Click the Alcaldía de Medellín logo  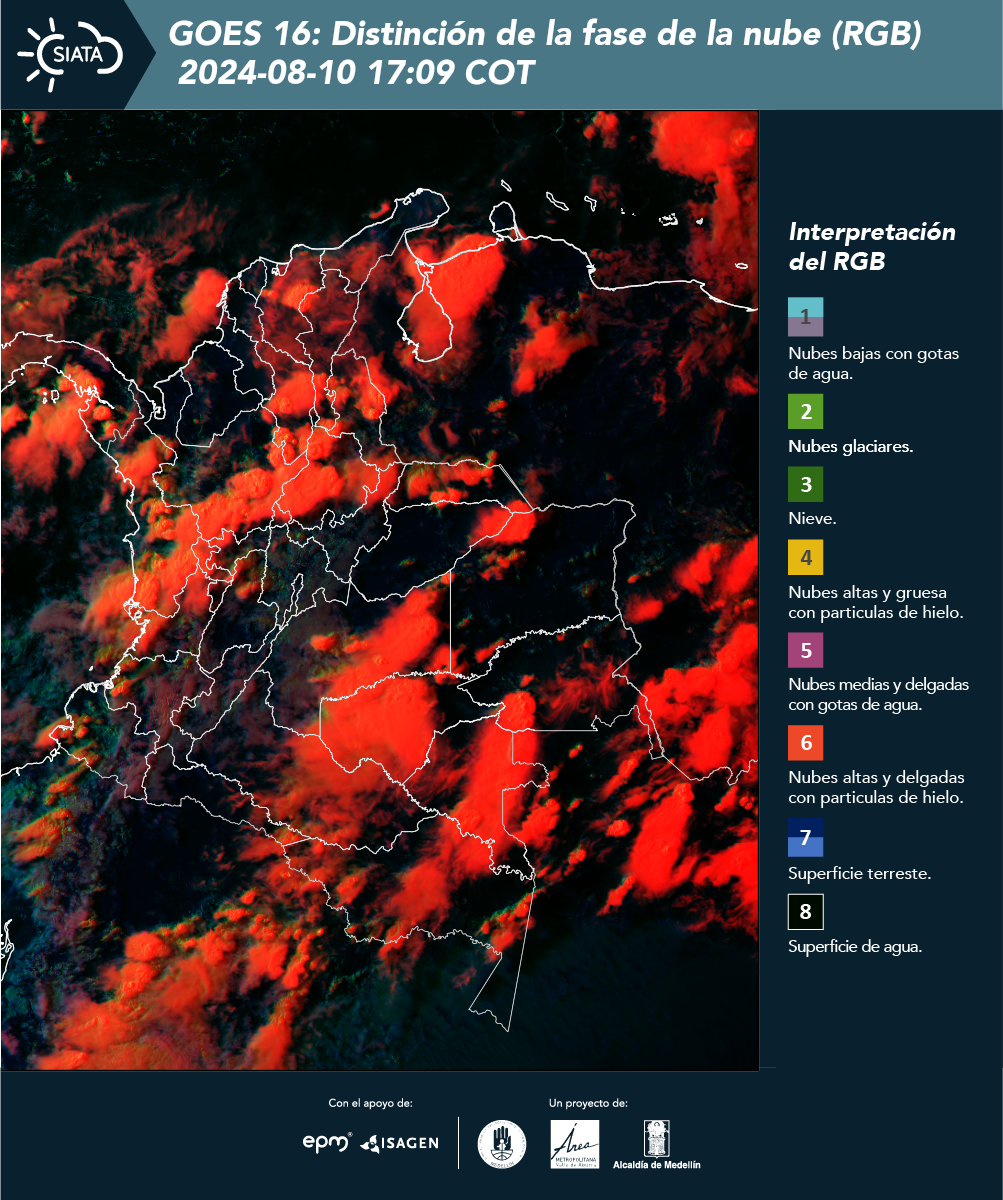[657, 1145]
